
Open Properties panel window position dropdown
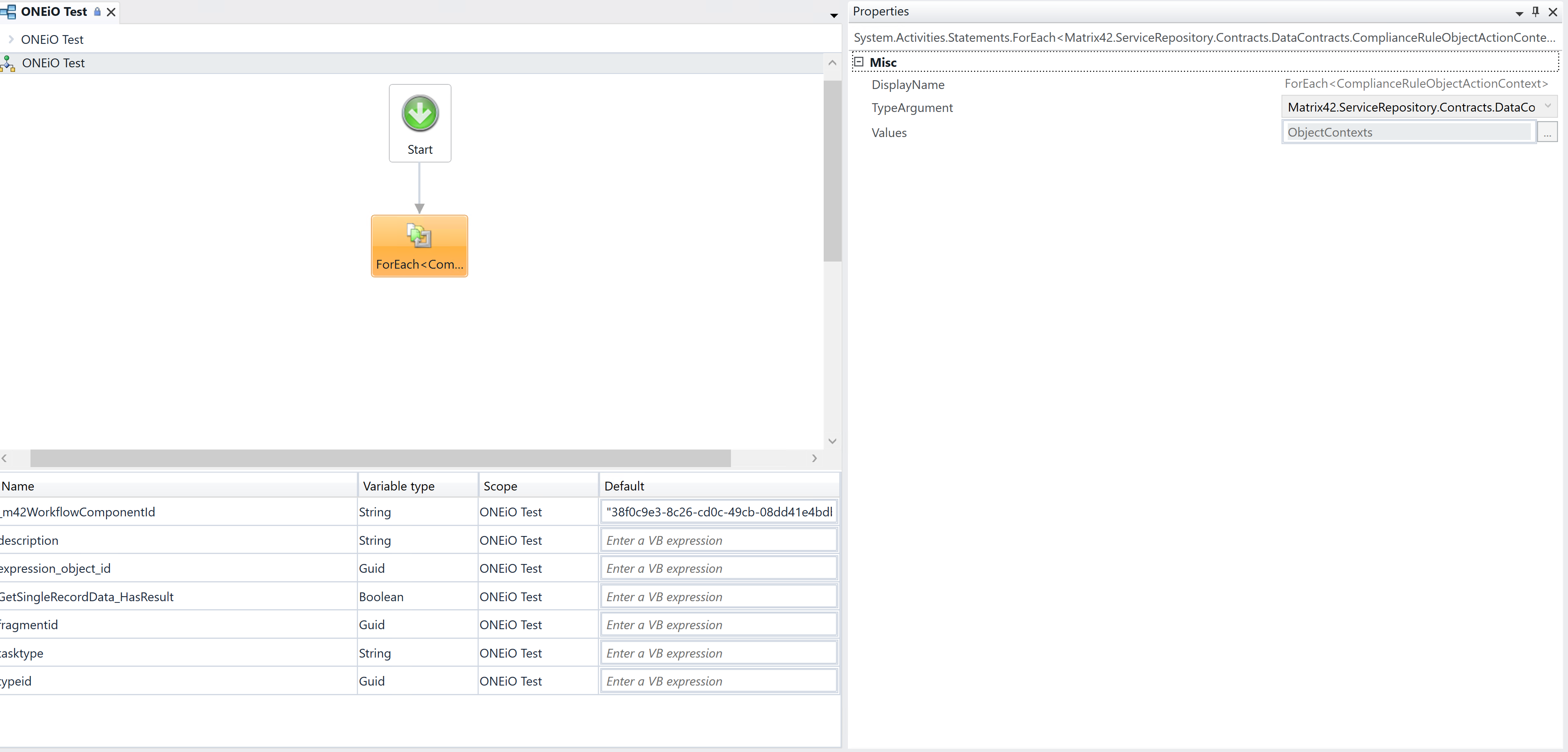tap(1519, 13)
